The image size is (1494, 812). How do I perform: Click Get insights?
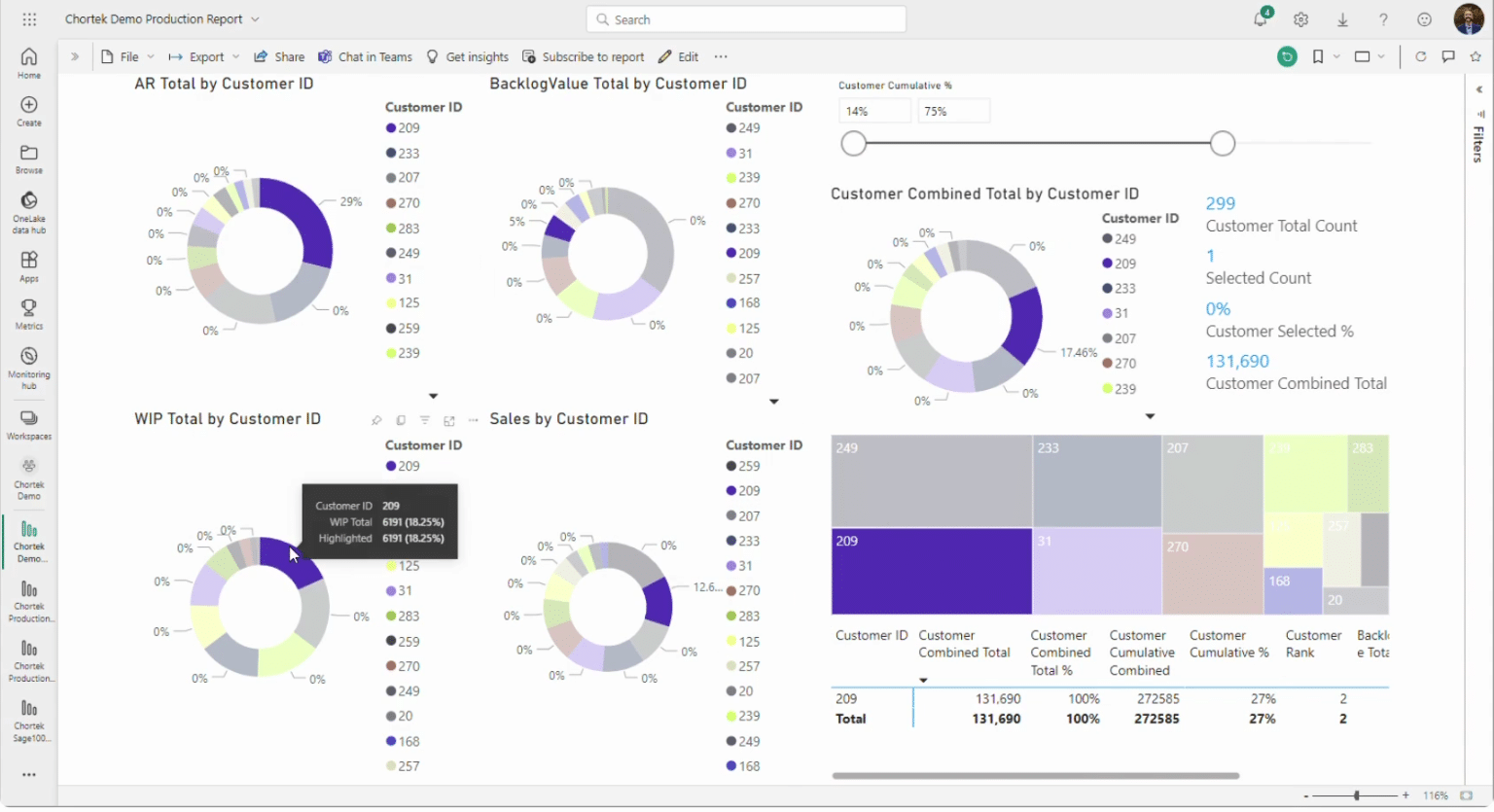pyautogui.click(x=467, y=56)
